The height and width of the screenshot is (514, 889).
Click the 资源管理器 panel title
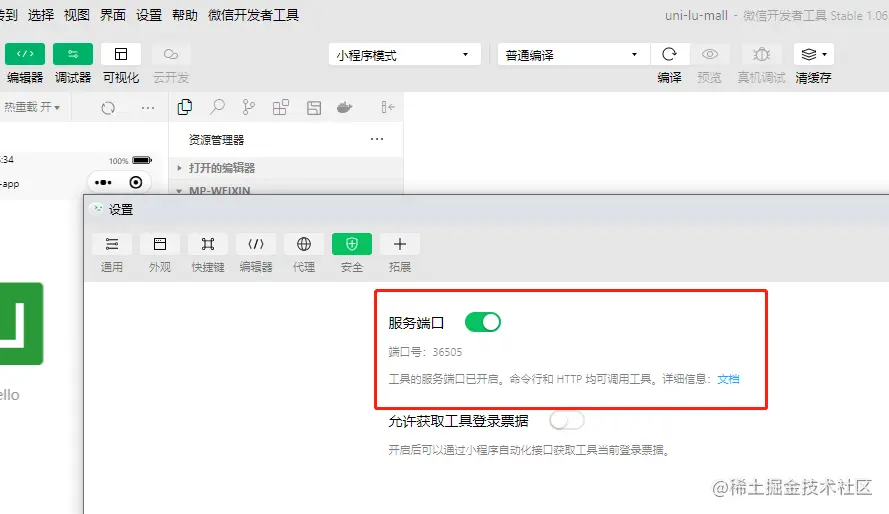(x=216, y=139)
